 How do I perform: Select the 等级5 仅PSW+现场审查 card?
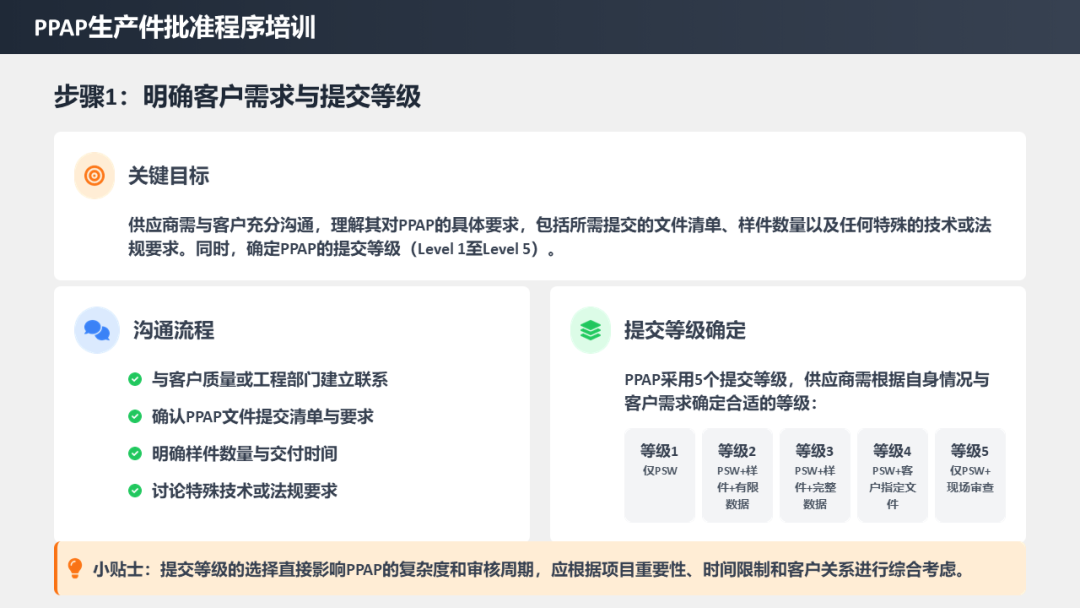(970, 475)
